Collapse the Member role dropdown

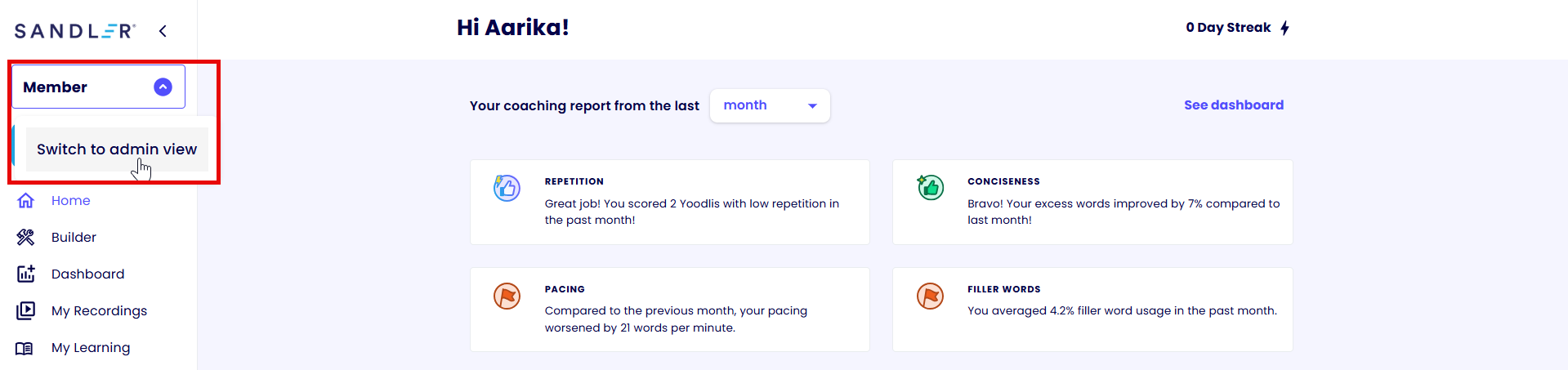[163, 87]
